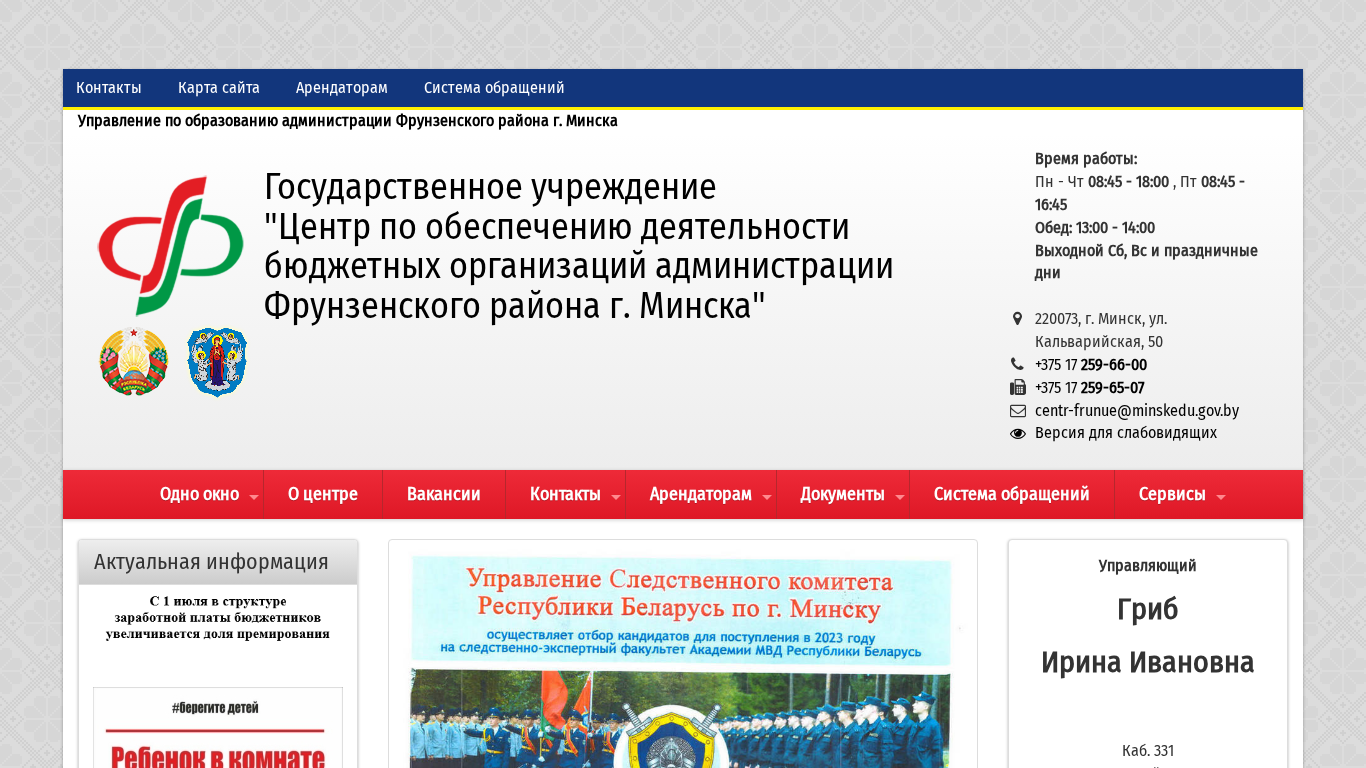Click the Belarus state emblem image

tap(134, 362)
